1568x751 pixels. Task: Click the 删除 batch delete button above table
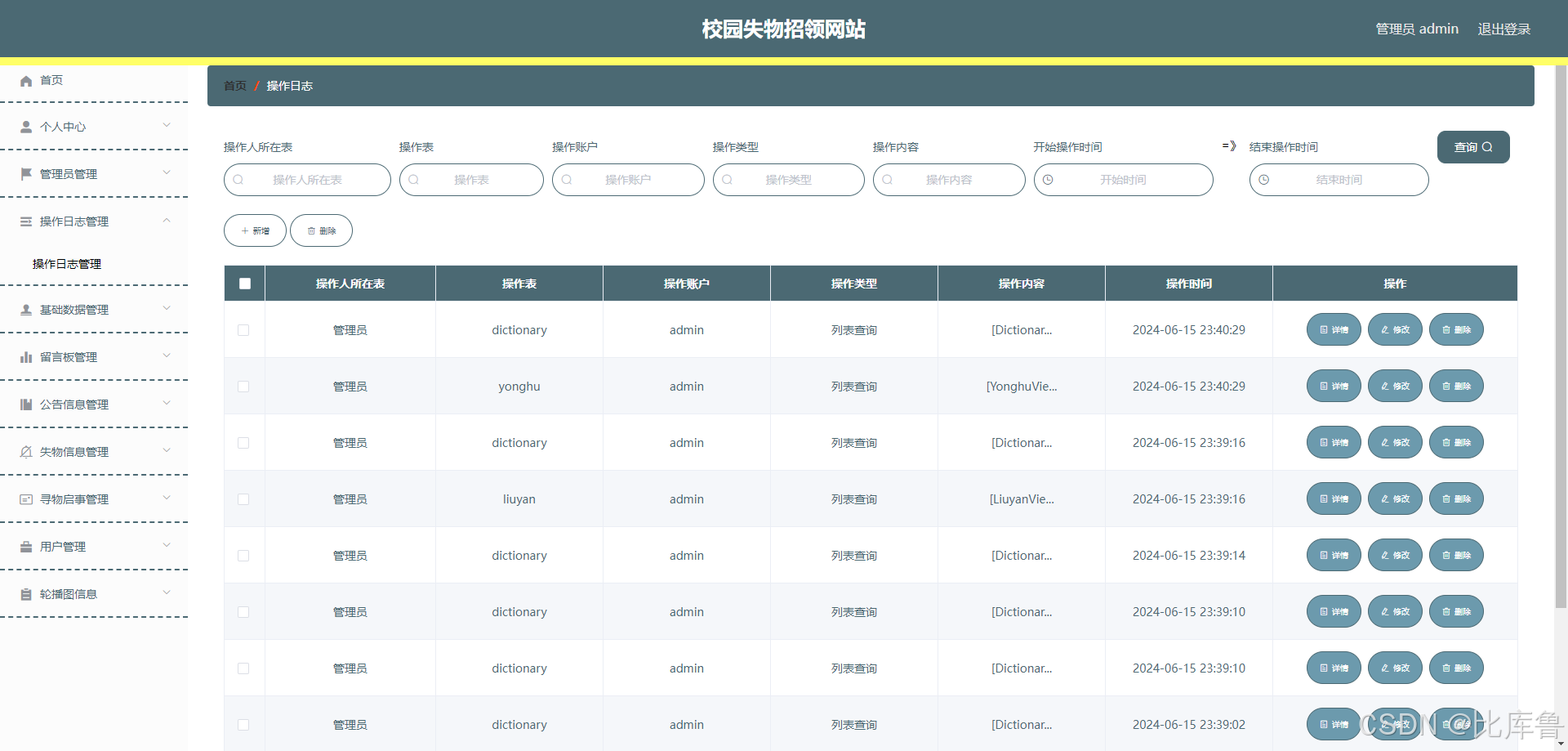[x=321, y=230]
